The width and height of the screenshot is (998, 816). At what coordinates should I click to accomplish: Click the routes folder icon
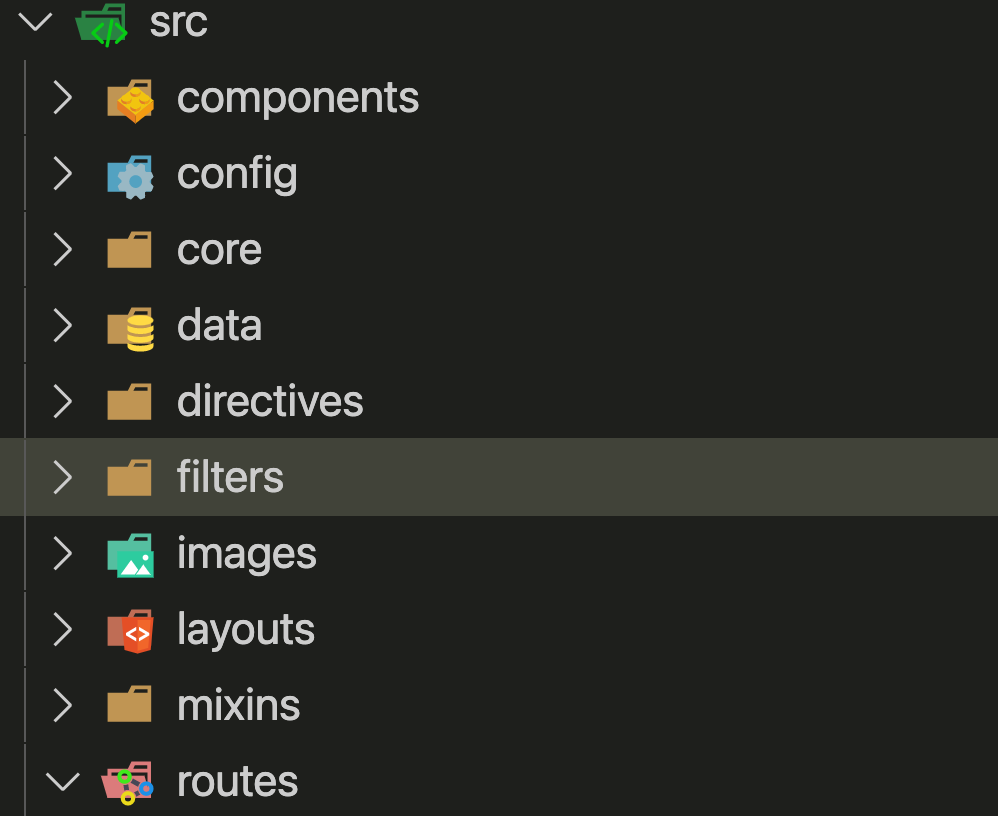[x=128, y=783]
